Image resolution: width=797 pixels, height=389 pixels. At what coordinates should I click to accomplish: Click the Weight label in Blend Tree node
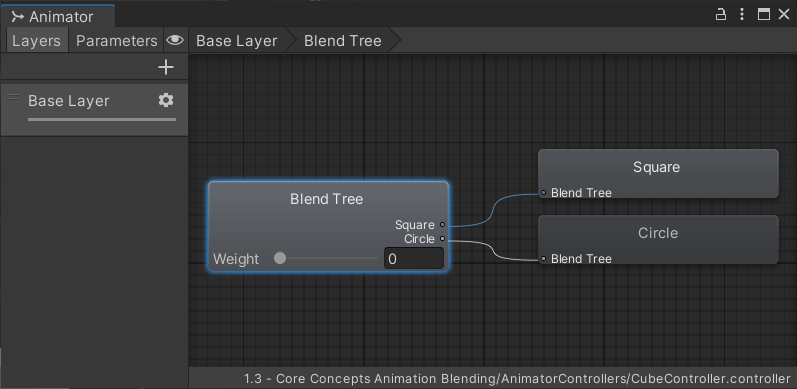(236, 259)
